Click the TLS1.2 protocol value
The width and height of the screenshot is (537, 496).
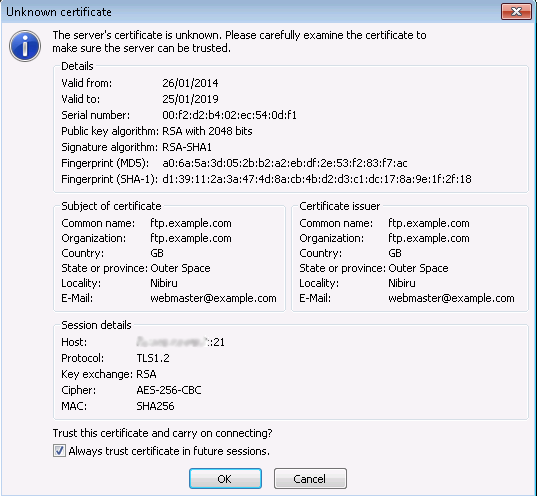click(153, 358)
